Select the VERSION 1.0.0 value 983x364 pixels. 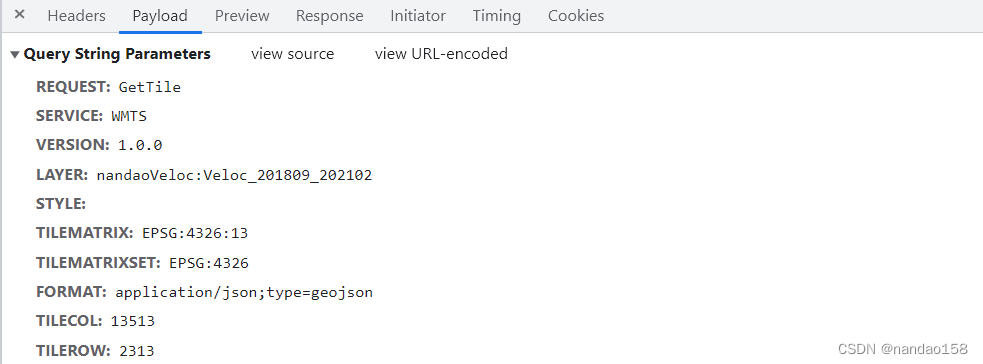click(140, 145)
